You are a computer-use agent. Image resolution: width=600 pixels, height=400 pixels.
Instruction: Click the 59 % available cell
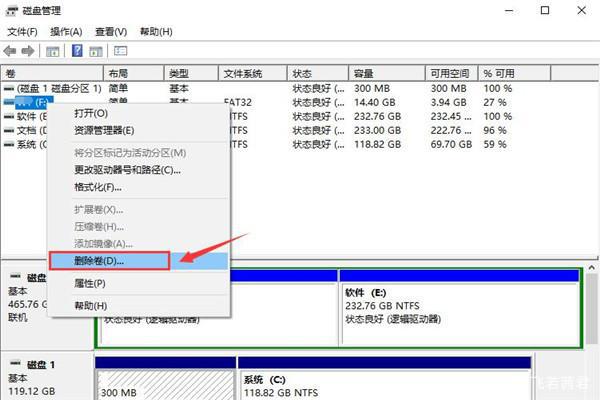495,145
